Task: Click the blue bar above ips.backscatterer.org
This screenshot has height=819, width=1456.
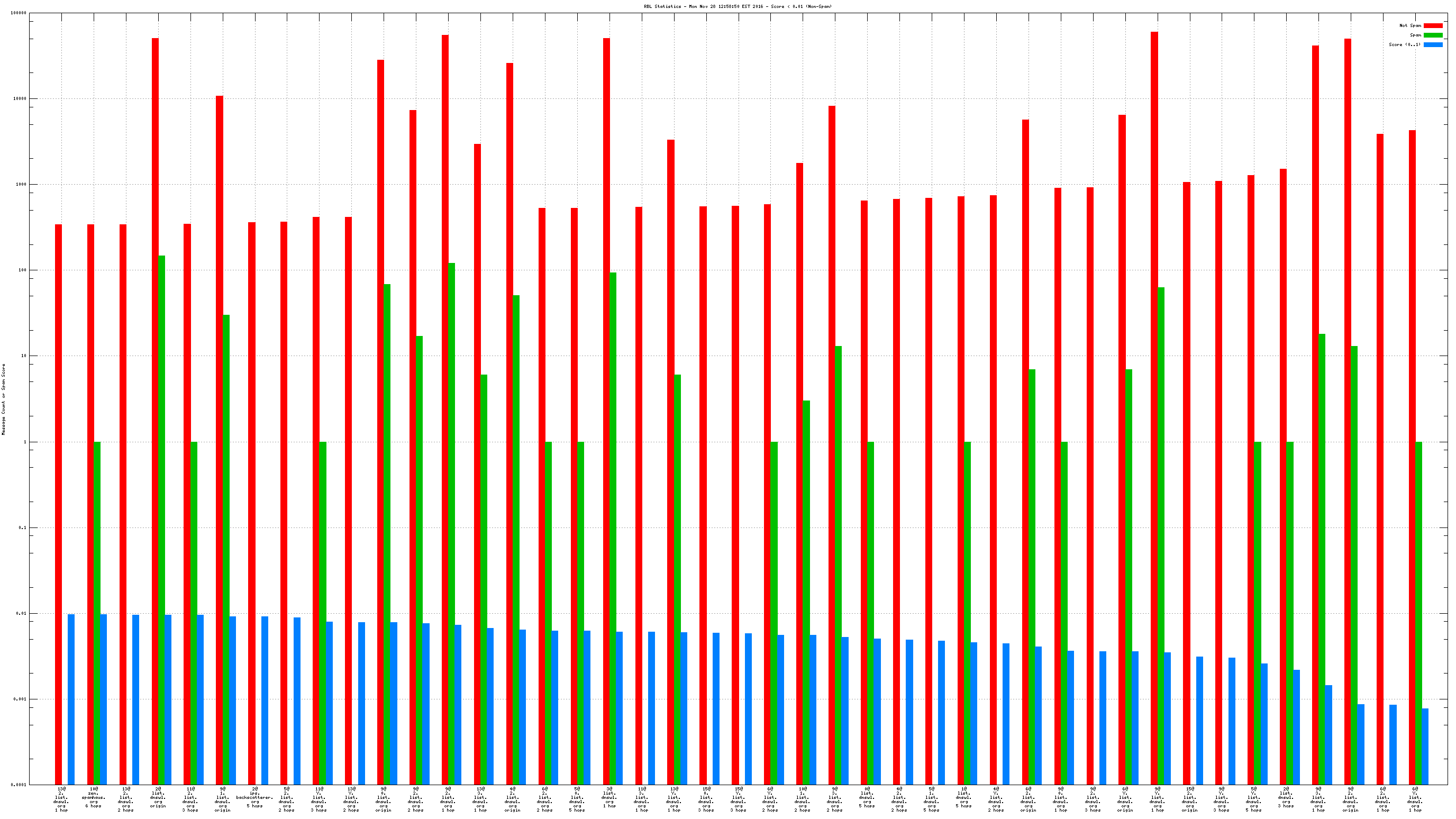Action: pyautogui.click(x=265, y=700)
